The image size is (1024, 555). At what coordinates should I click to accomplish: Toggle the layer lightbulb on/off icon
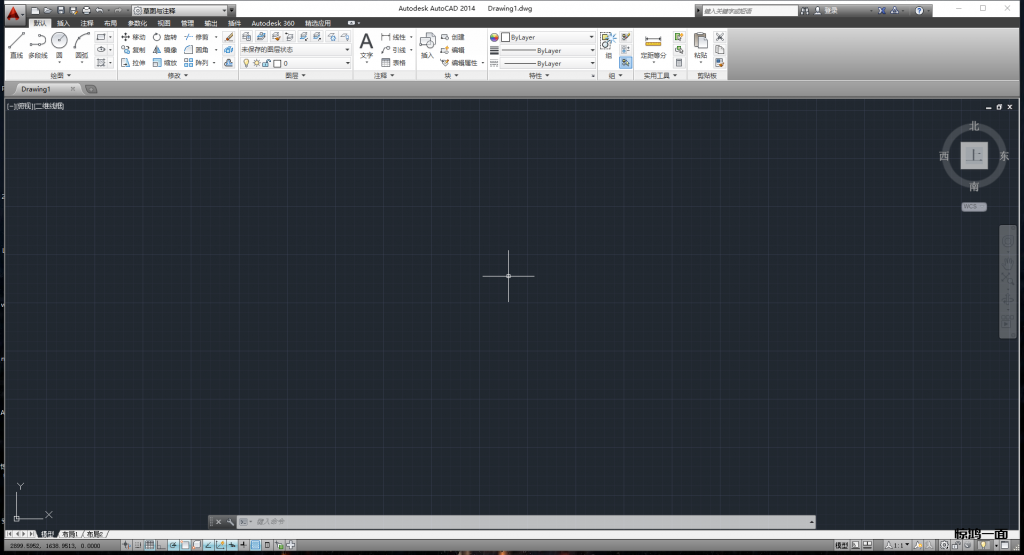pos(245,63)
